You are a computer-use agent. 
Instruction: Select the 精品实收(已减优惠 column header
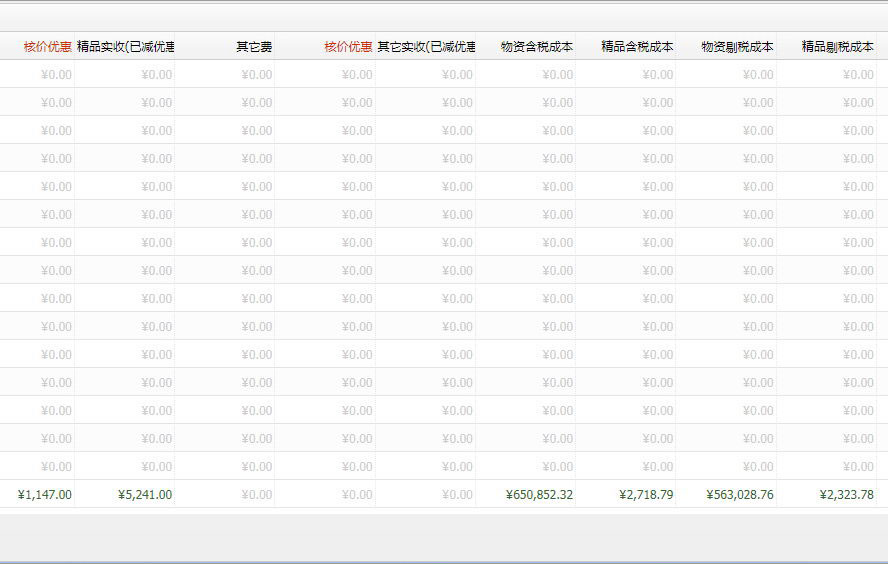[x=125, y=46]
